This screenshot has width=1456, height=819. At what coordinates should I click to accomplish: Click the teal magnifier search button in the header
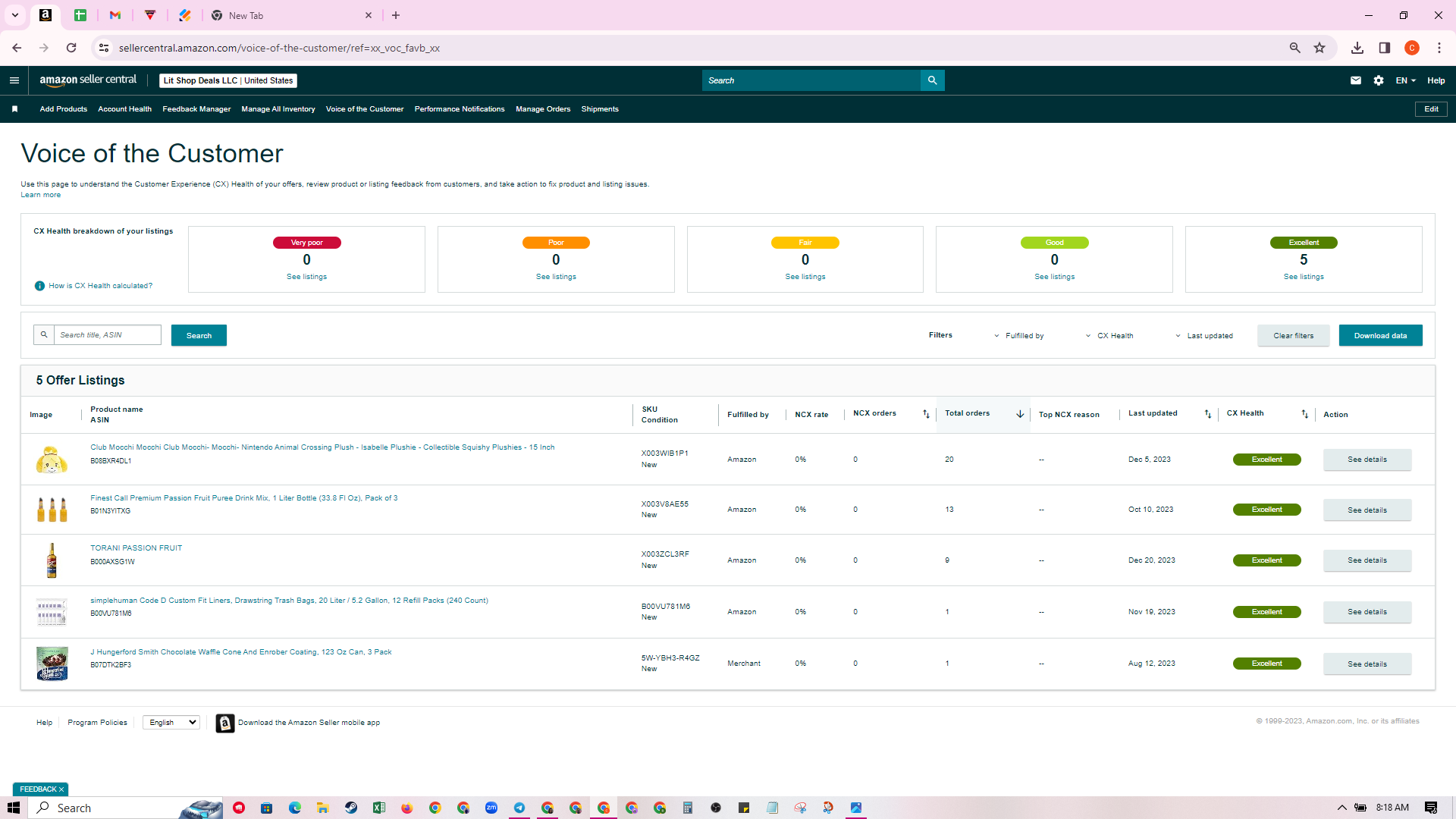tap(932, 80)
